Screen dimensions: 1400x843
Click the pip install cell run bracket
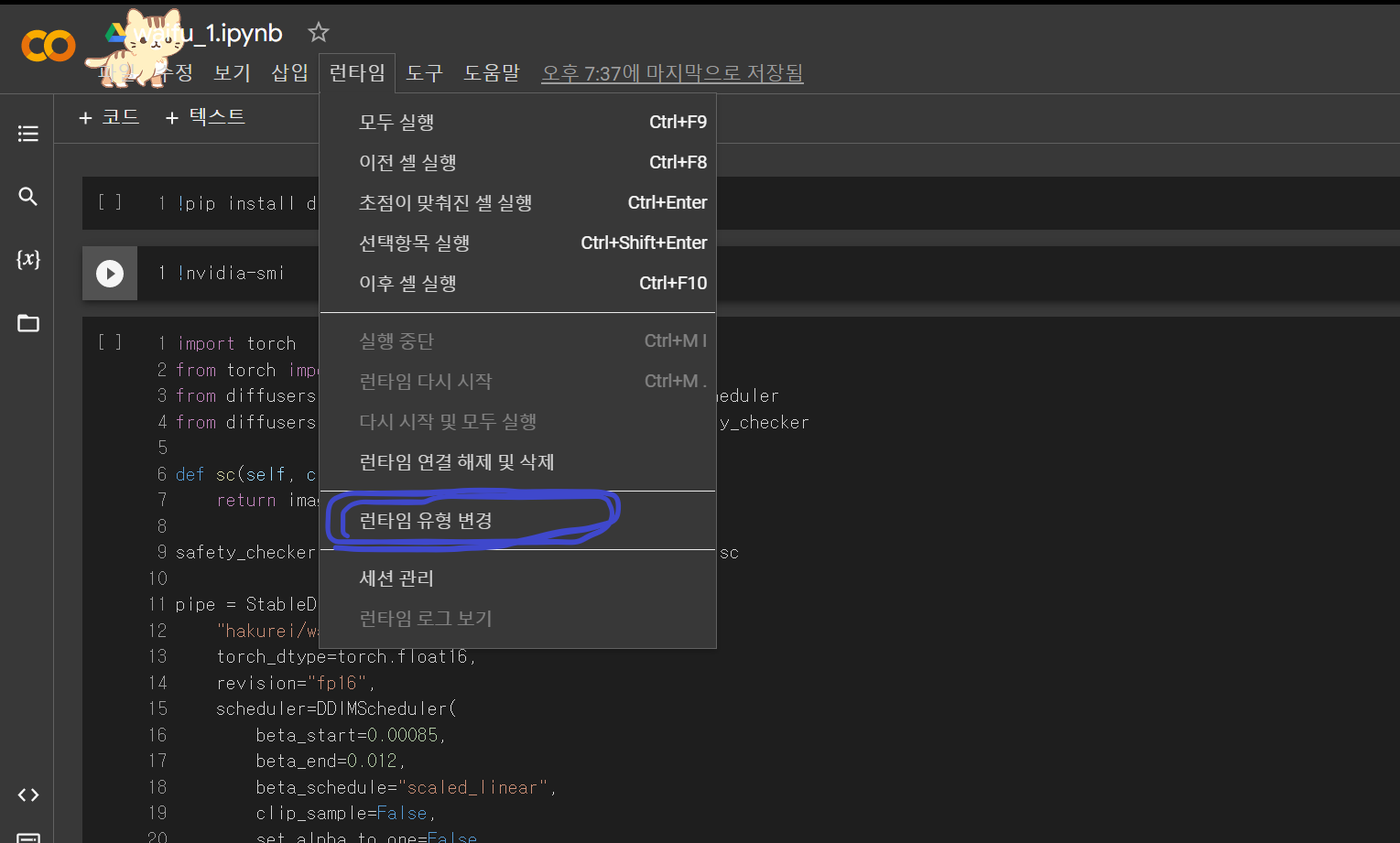pos(110,202)
